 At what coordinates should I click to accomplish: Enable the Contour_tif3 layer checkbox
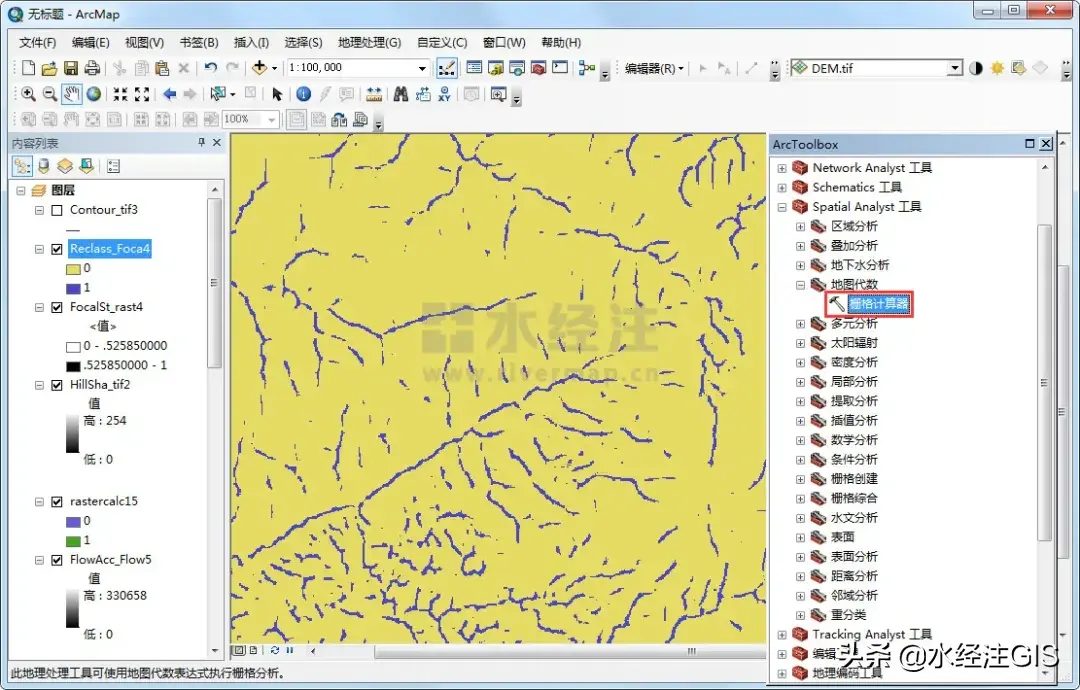point(56,210)
